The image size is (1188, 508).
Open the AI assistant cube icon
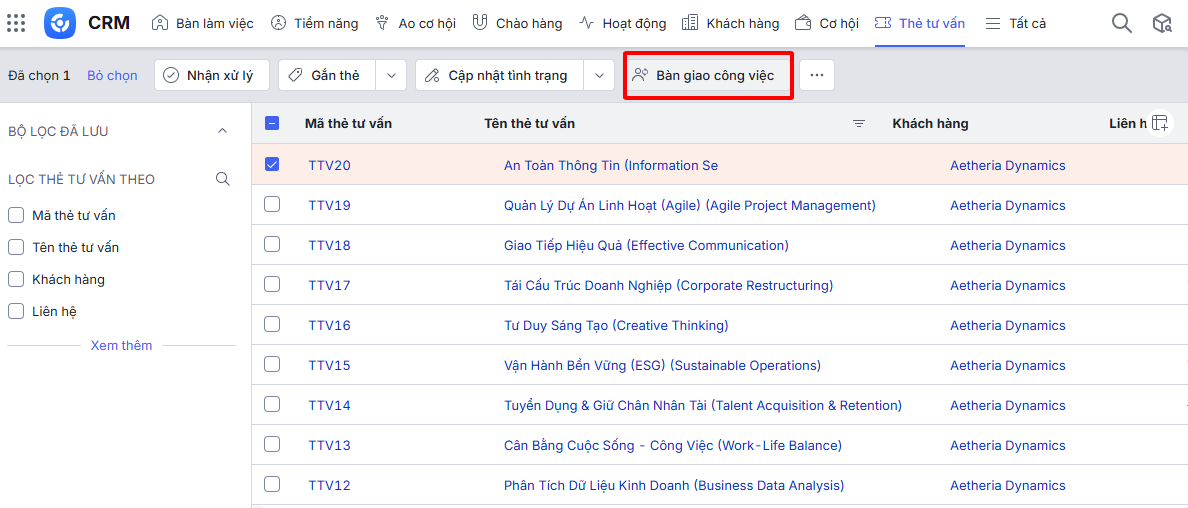tap(1161, 23)
